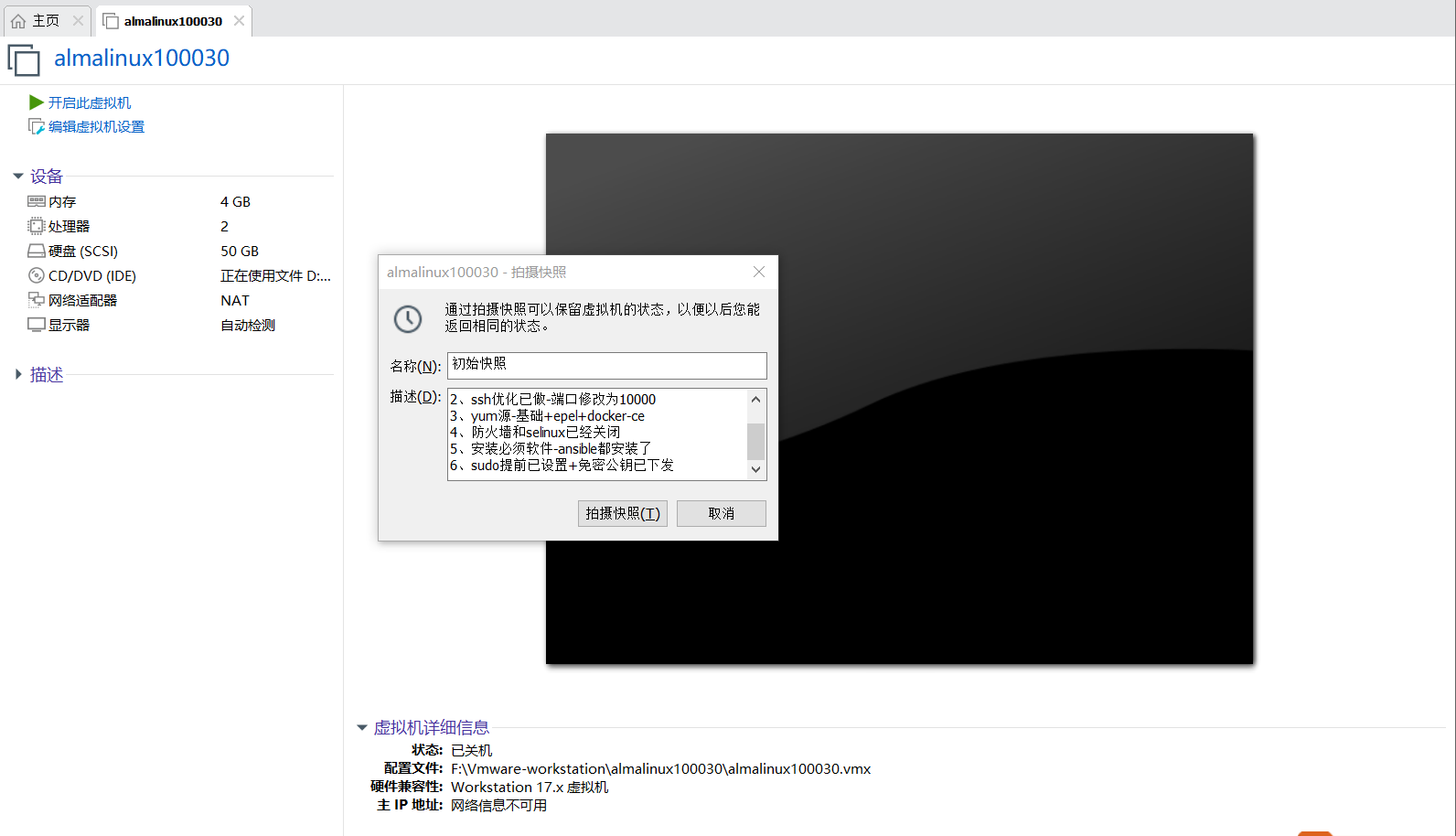Click the home icon in the 主页 tab
This screenshot has height=836, width=1456.
coord(18,21)
